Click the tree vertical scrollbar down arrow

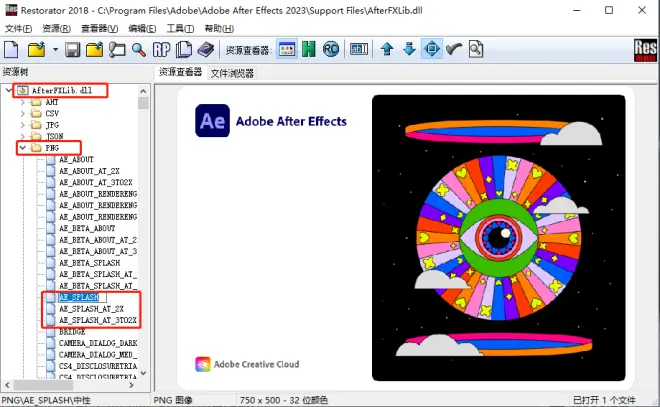[143, 373]
